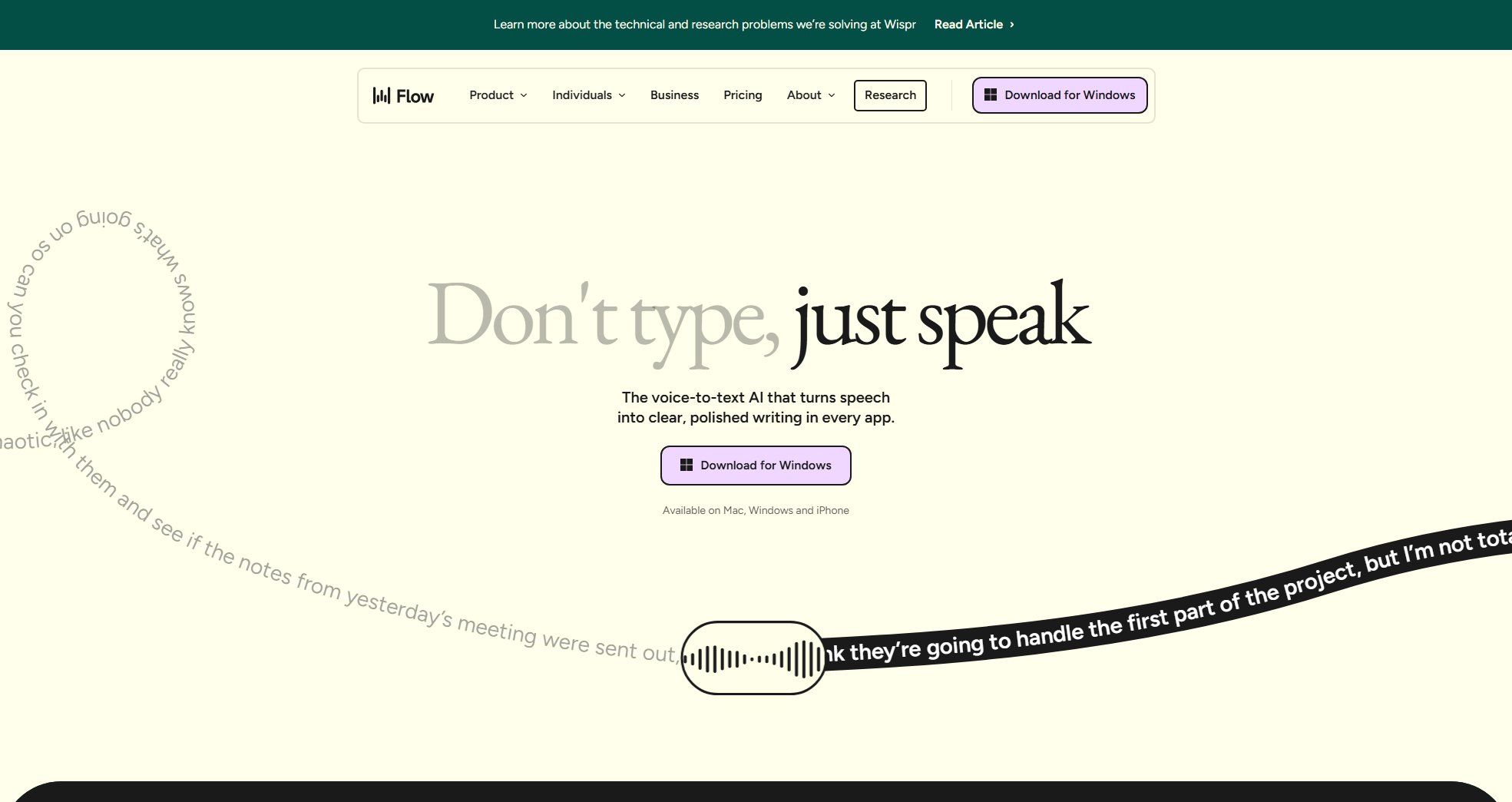This screenshot has height=802, width=1512.
Task: Expand the Product dropdown chevron
Action: (524, 95)
